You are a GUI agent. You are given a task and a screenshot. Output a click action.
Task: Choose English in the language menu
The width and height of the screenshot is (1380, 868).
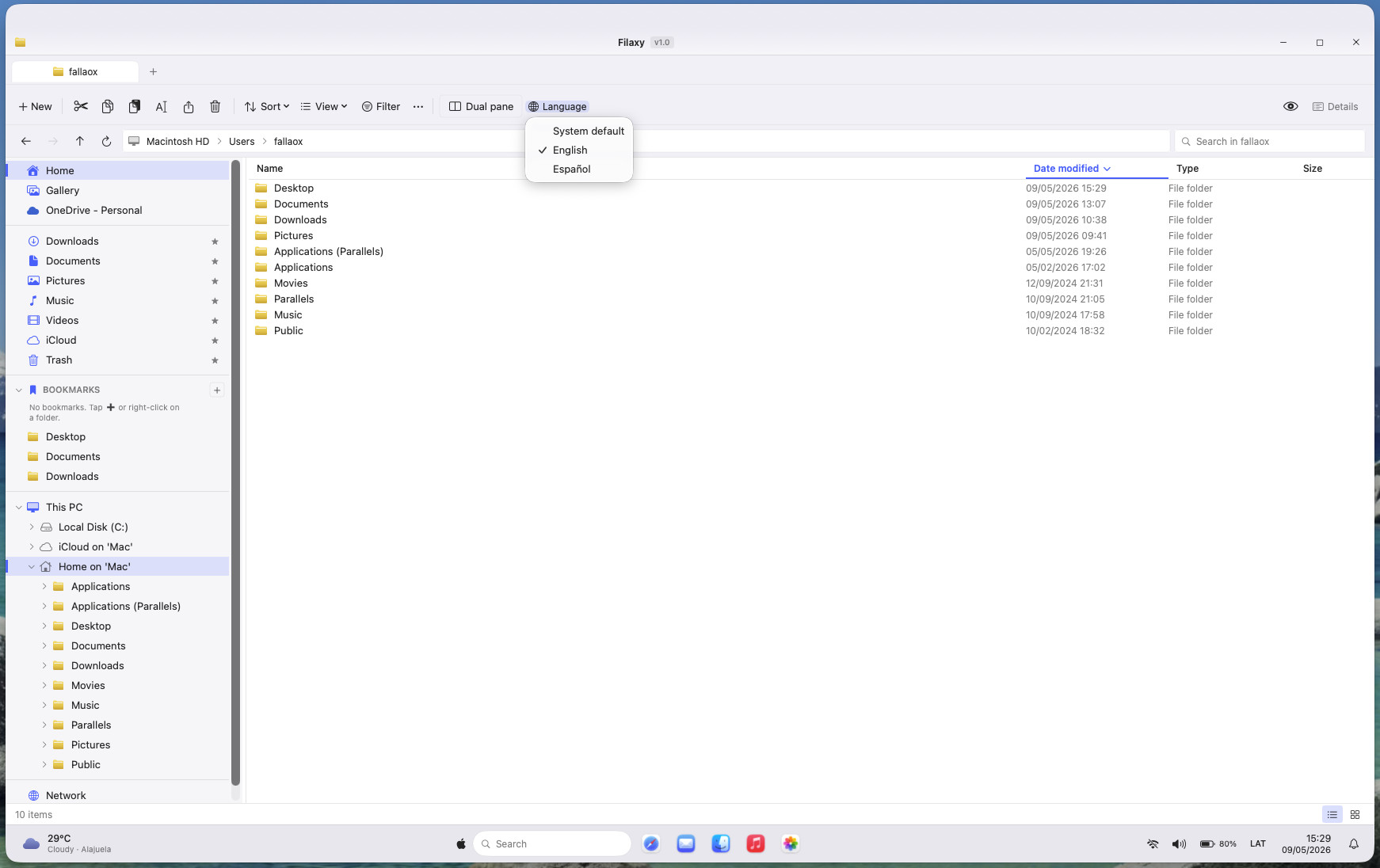point(579,150)
